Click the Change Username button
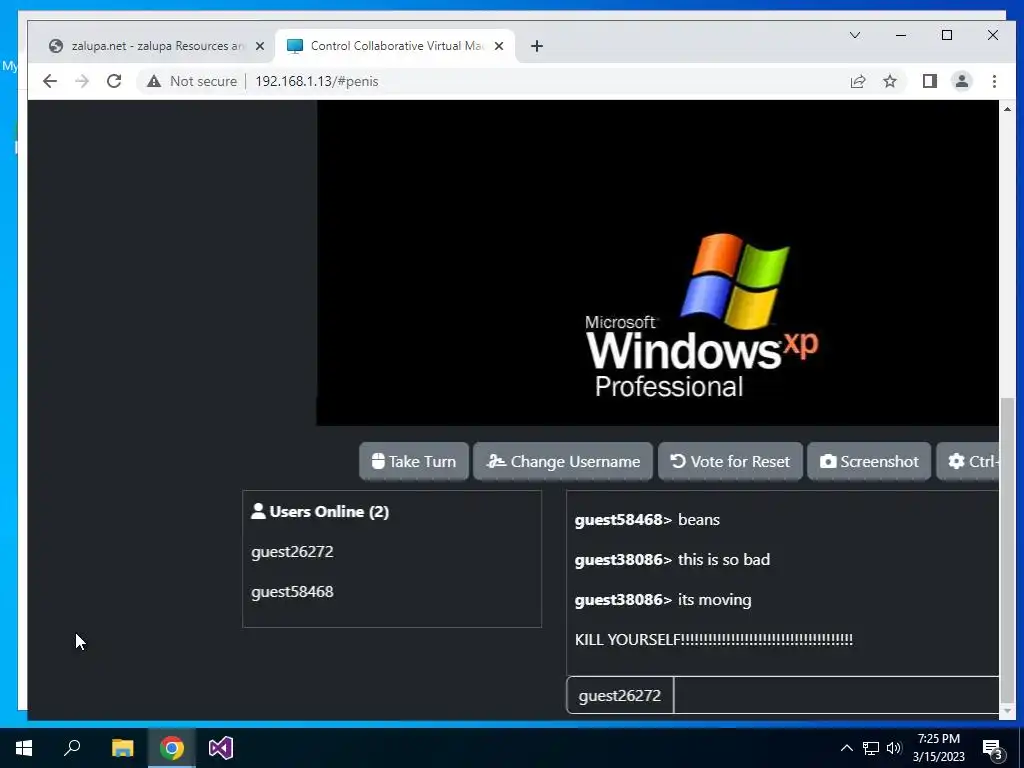This screenshot has width=1024, height=768. (562, 461)
